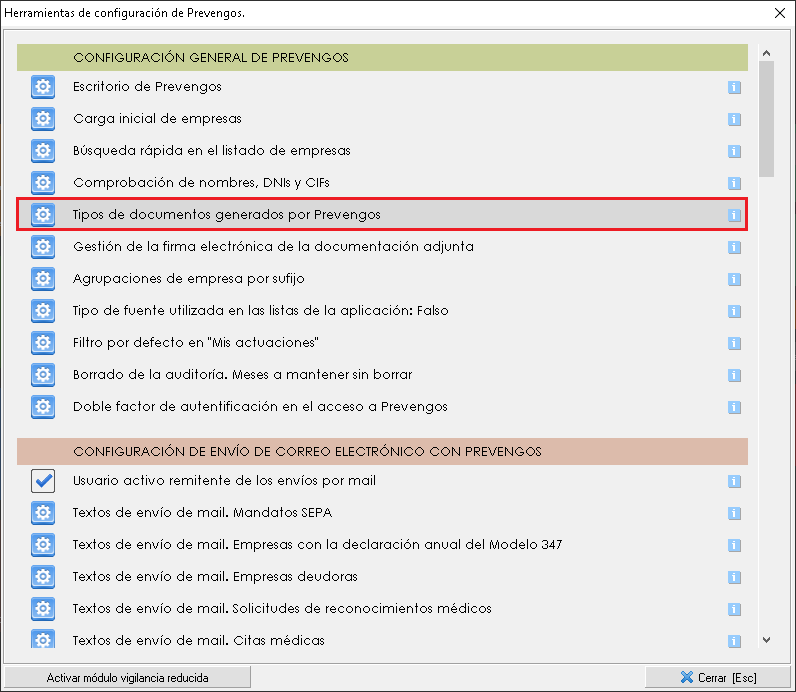This screenshot has width=796, height=692.
Task: Select Escritorio de Prevengos text
Action: click(x=147, y=87)
